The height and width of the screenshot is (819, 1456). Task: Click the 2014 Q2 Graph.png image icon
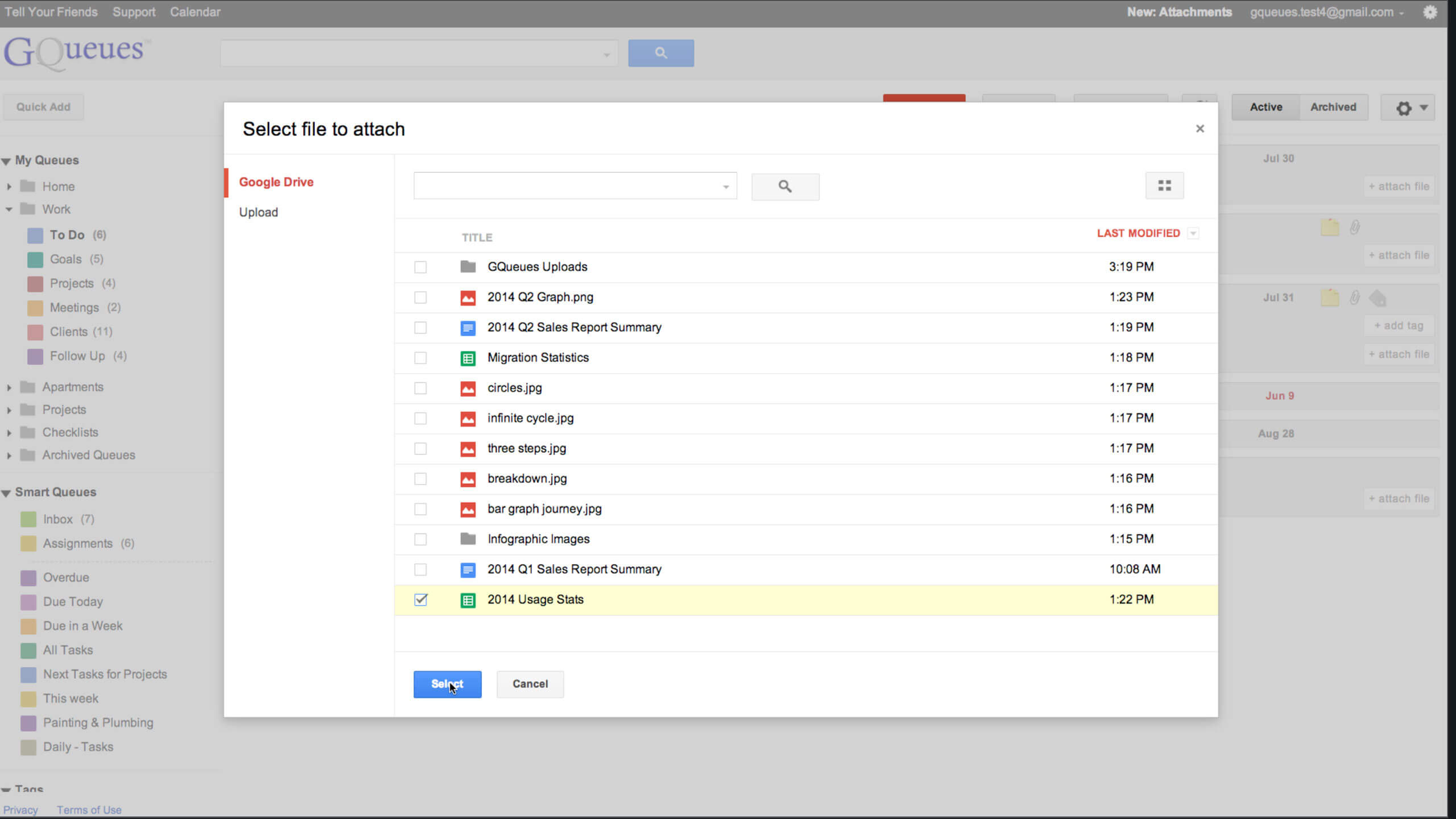coord(468,297)
